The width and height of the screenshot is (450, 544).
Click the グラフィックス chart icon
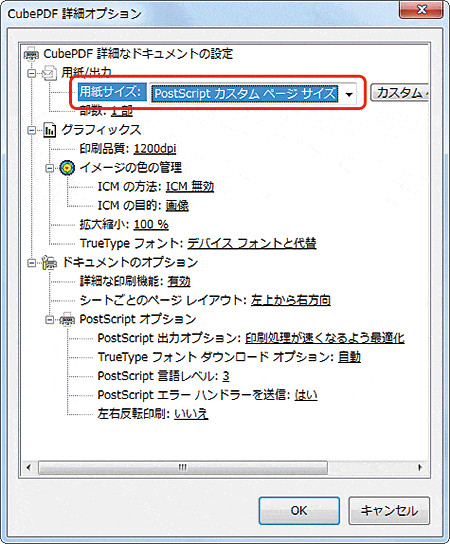coord(50,130)
